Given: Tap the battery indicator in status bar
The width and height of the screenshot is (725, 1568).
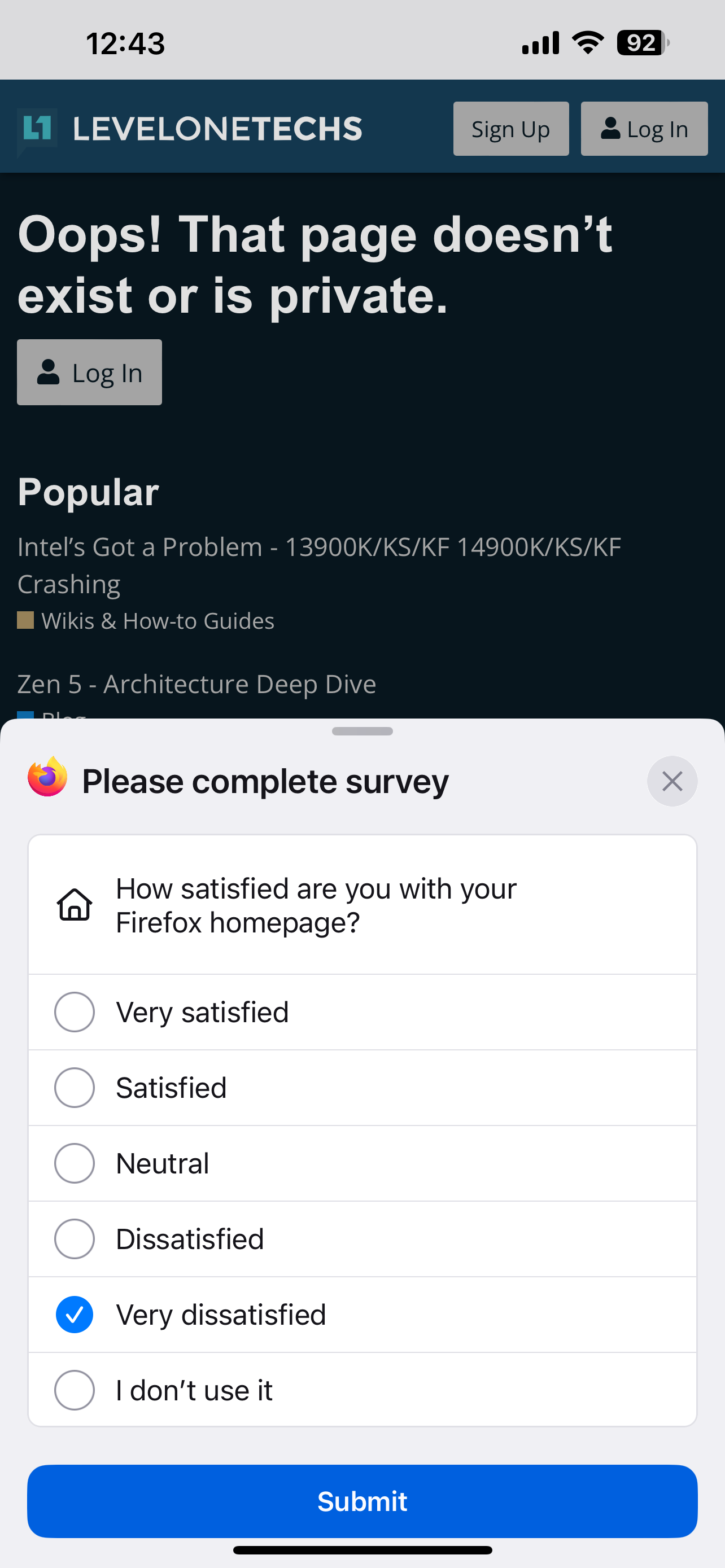Looking at the screenshot, I should [642, 43].
